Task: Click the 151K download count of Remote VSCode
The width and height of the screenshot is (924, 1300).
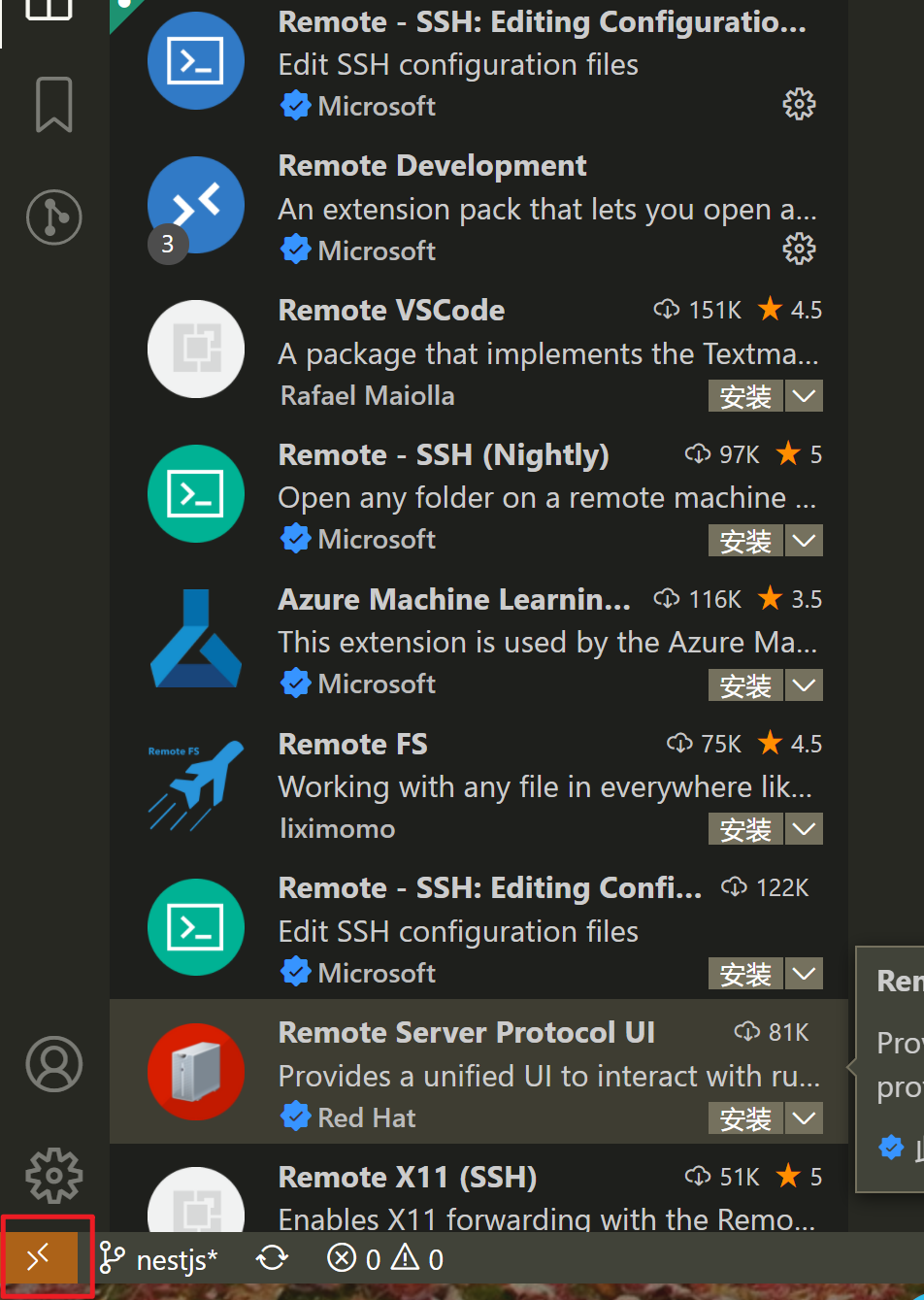Action: coord(698,311)
